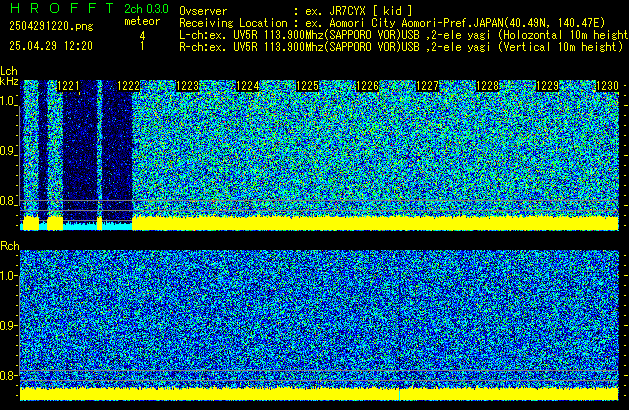Click the Lch 1.0 frequency tick
629x410 pixels.
8,101
